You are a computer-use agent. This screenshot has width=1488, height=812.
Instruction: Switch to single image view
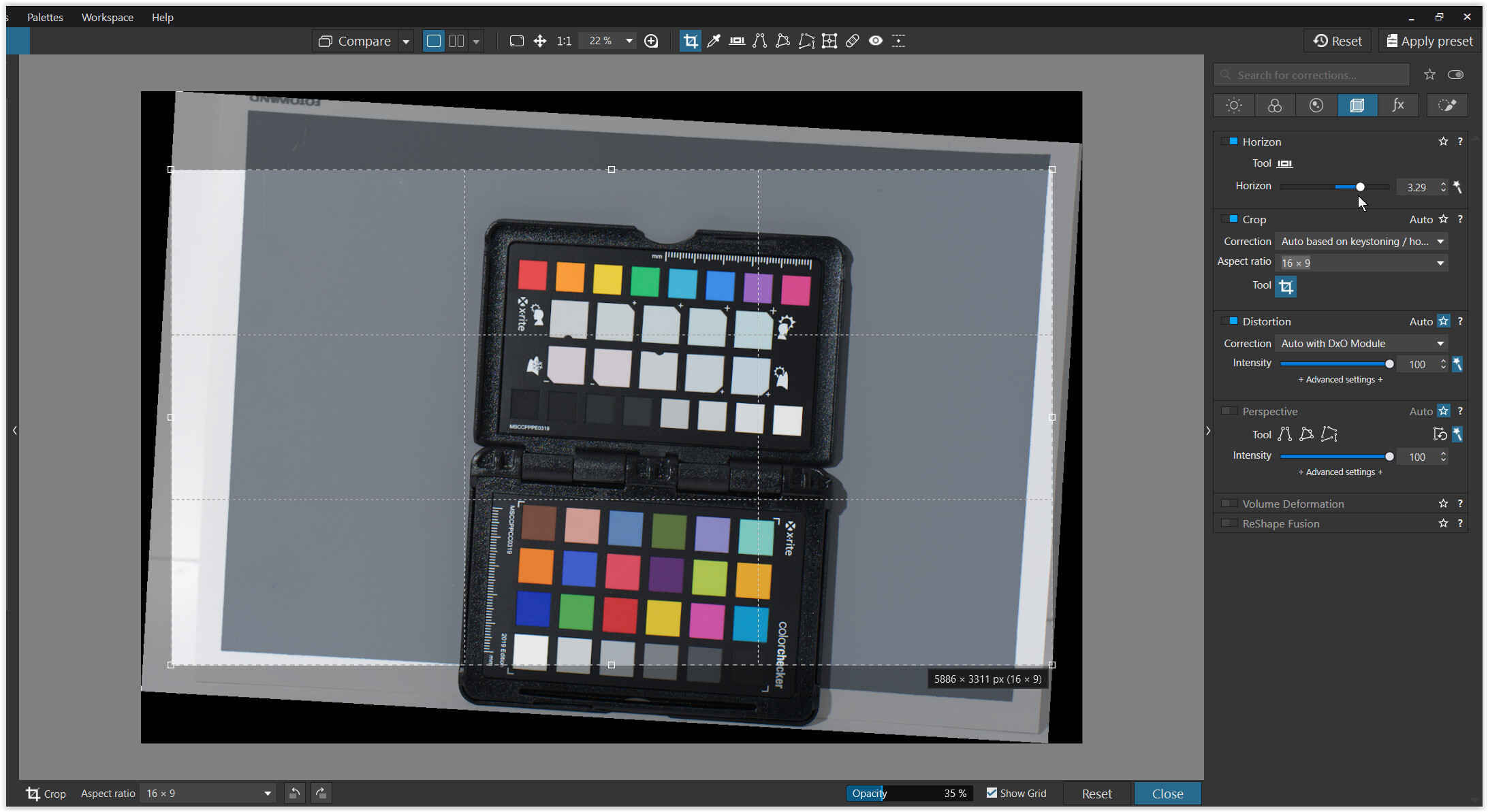point(434,41)
